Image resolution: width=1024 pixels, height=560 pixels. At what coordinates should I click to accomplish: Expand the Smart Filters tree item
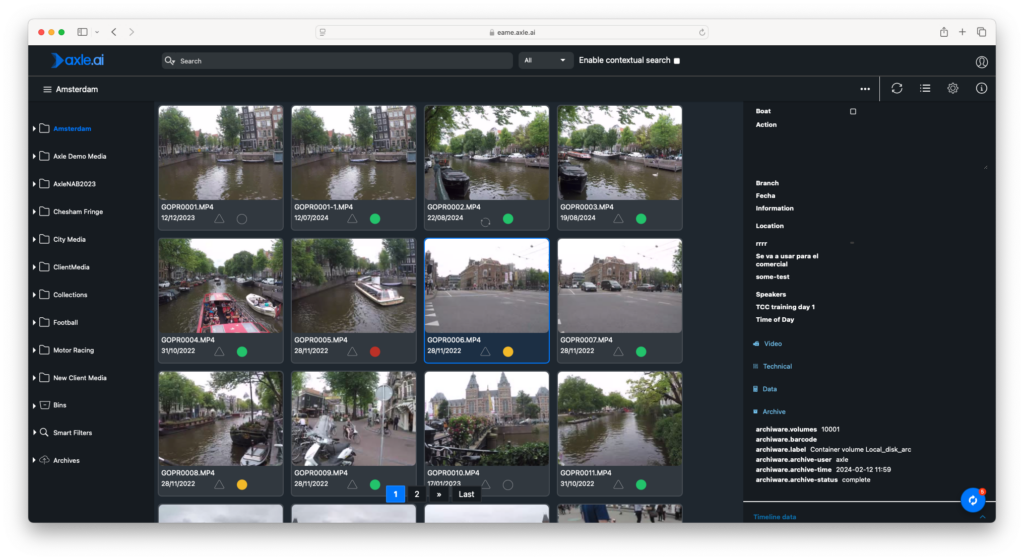(35, 433)
